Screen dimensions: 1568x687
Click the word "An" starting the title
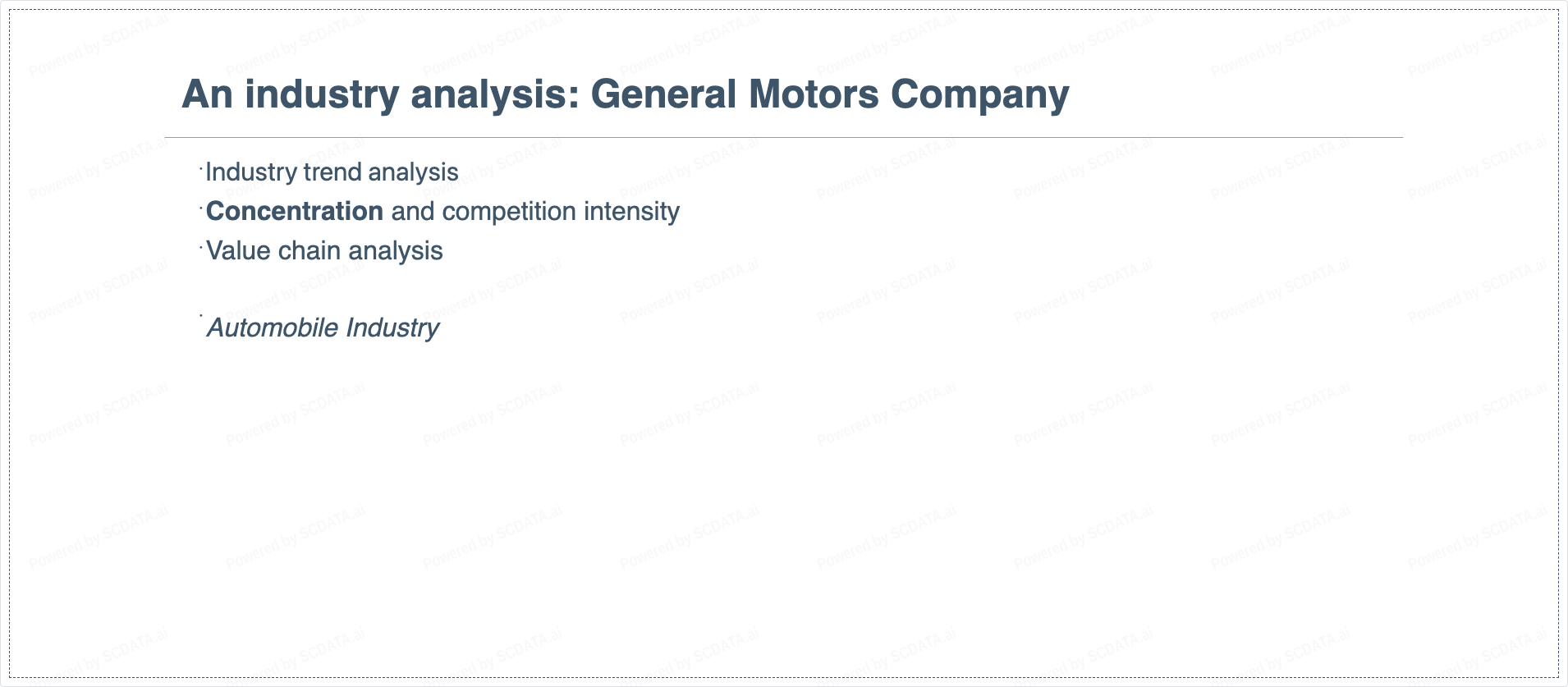click(207, 94)
